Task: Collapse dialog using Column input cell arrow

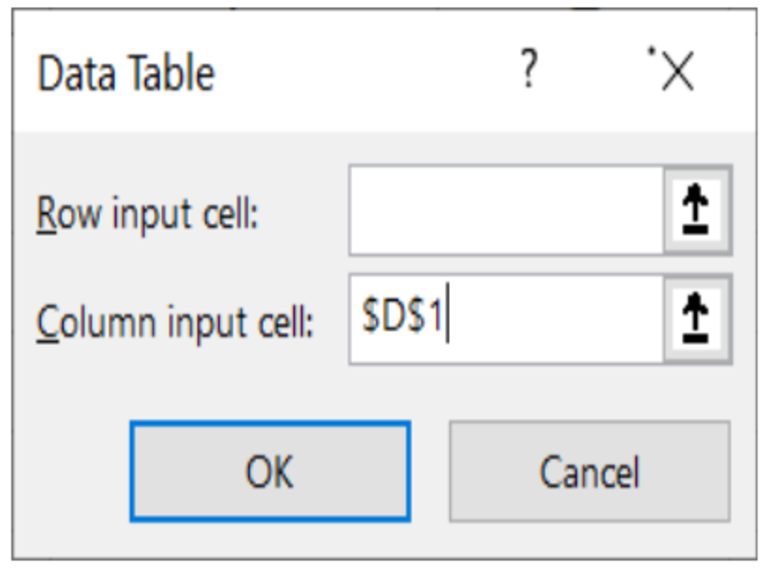Action: pos(699,320)
